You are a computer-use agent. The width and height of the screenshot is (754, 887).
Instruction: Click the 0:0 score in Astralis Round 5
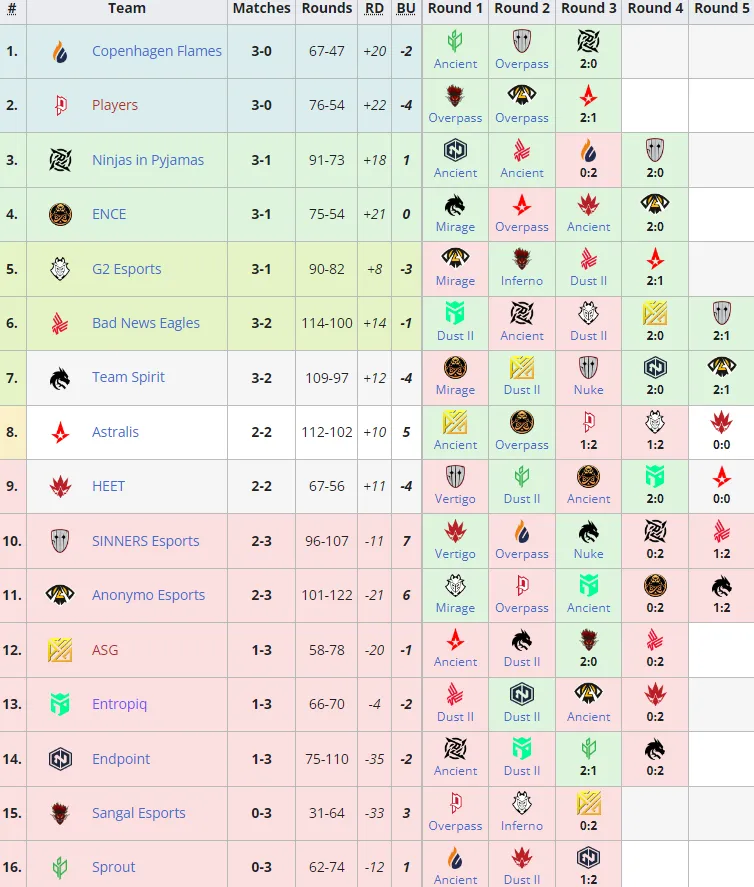721,445
